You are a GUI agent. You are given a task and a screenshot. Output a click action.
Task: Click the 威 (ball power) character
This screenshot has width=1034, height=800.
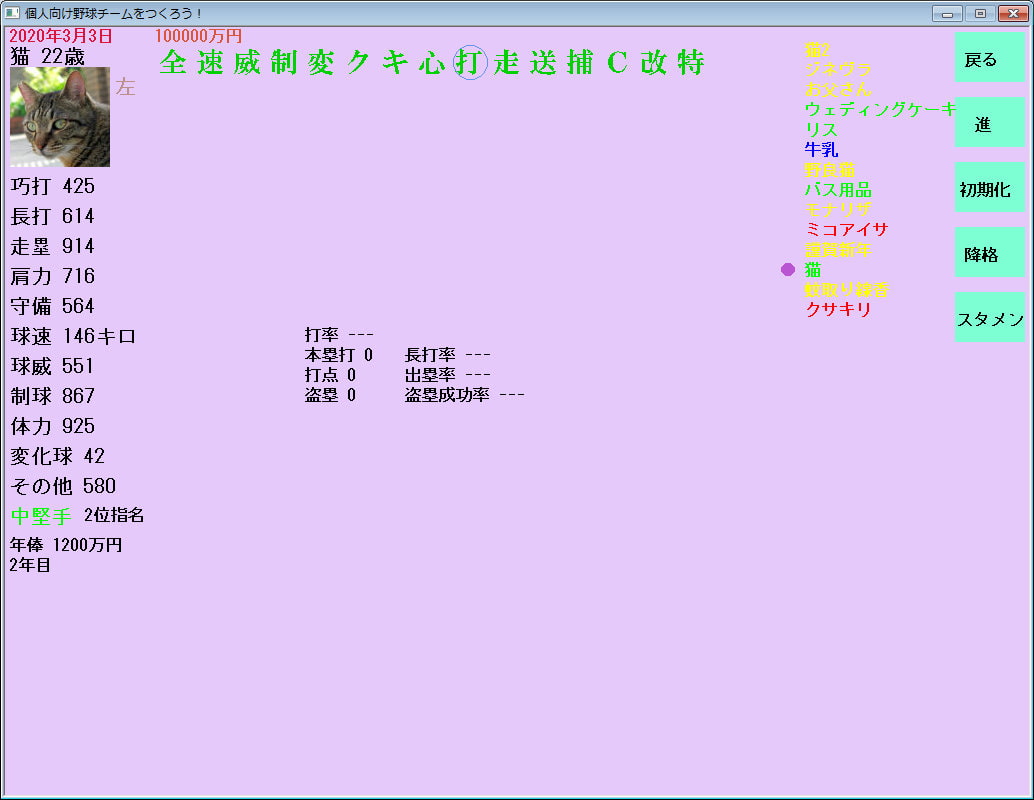[247, 63]
